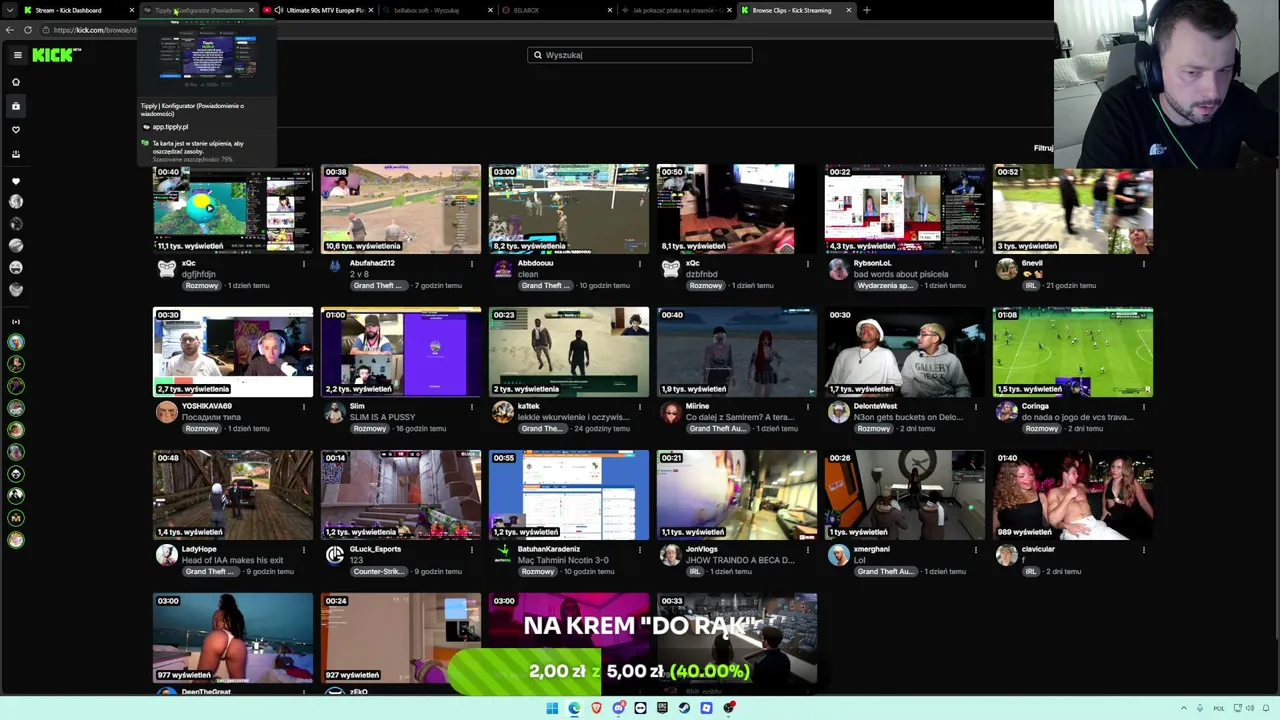Open the Home icon in Kick sidebar
Viewport: 1280px width, 720px height.
[16, 82]
